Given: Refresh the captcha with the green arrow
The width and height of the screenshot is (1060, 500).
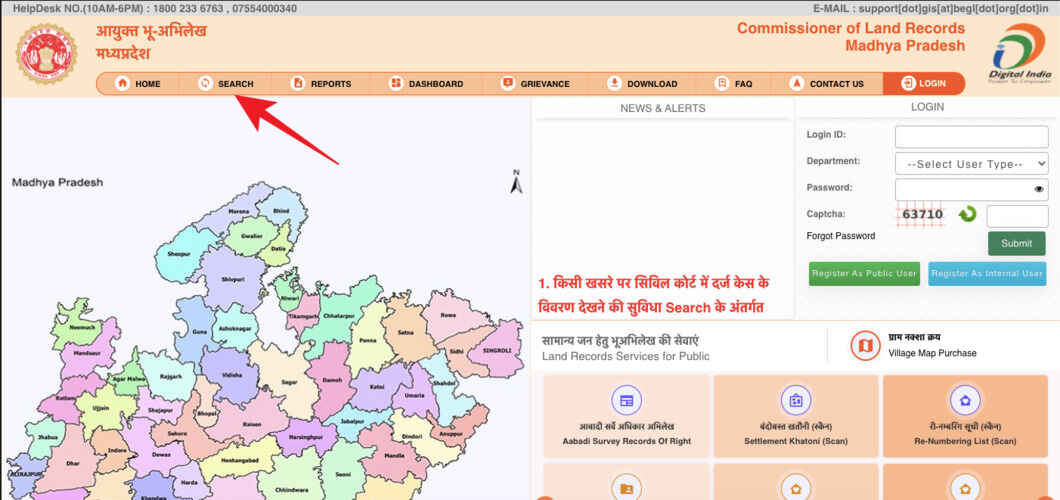Looking at the screenshot, I should (x=967, y=215).
